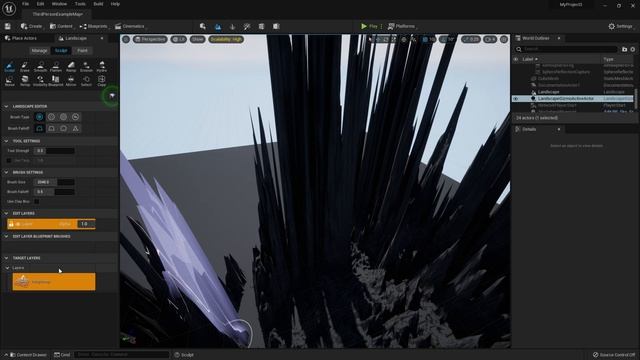Image resolution: width=640 pixels, height=360 pixels.
Task: Collapse the Tool Settings section
Action: pos(6,141)
